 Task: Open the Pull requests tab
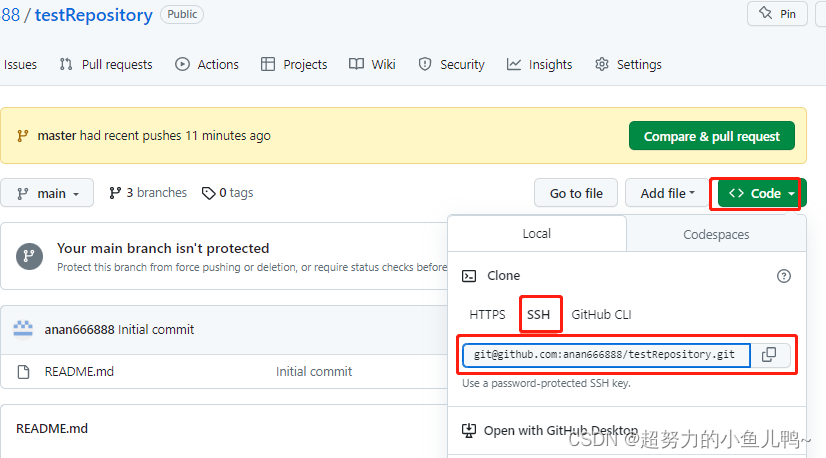pos(106,64)
